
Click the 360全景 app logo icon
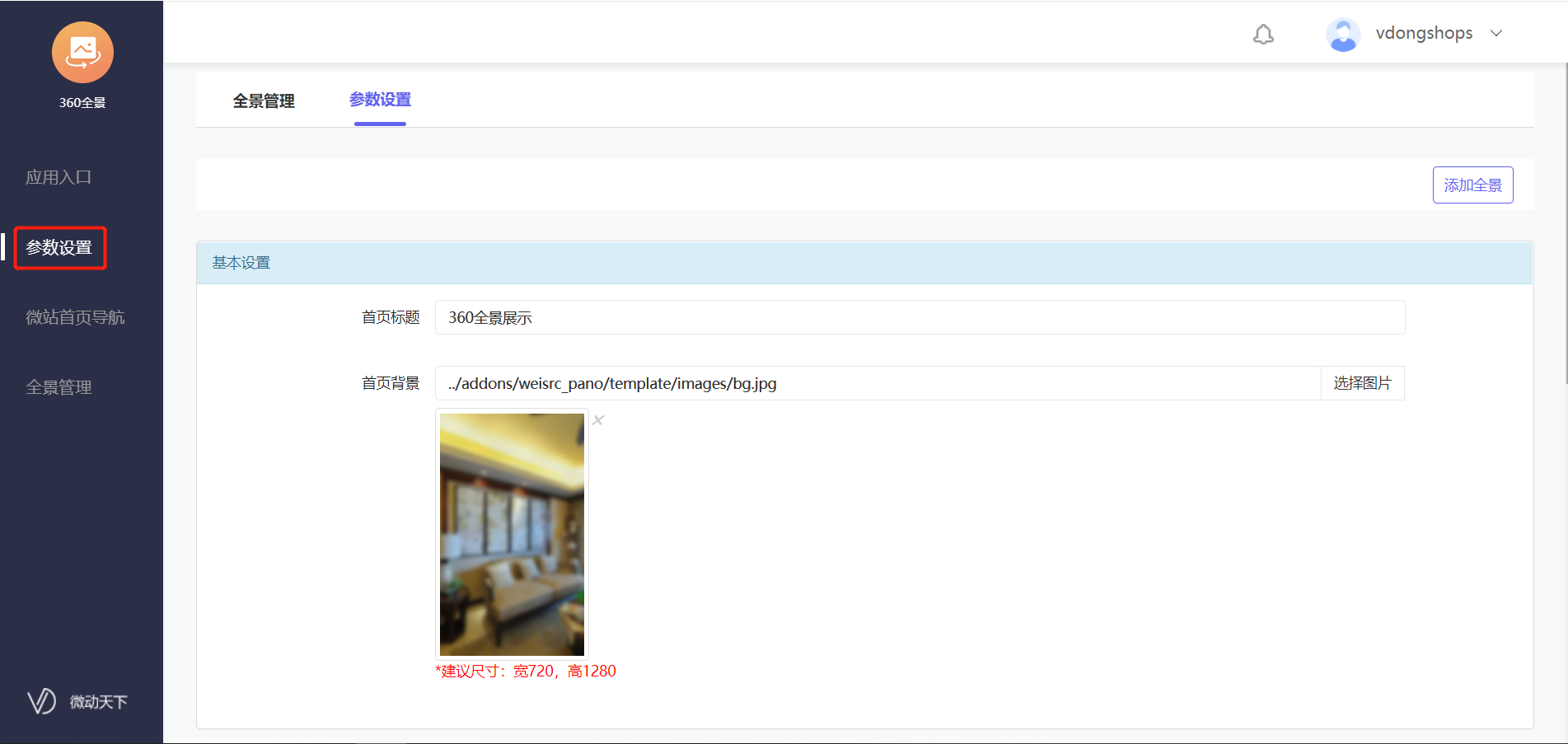coord(82,52)
